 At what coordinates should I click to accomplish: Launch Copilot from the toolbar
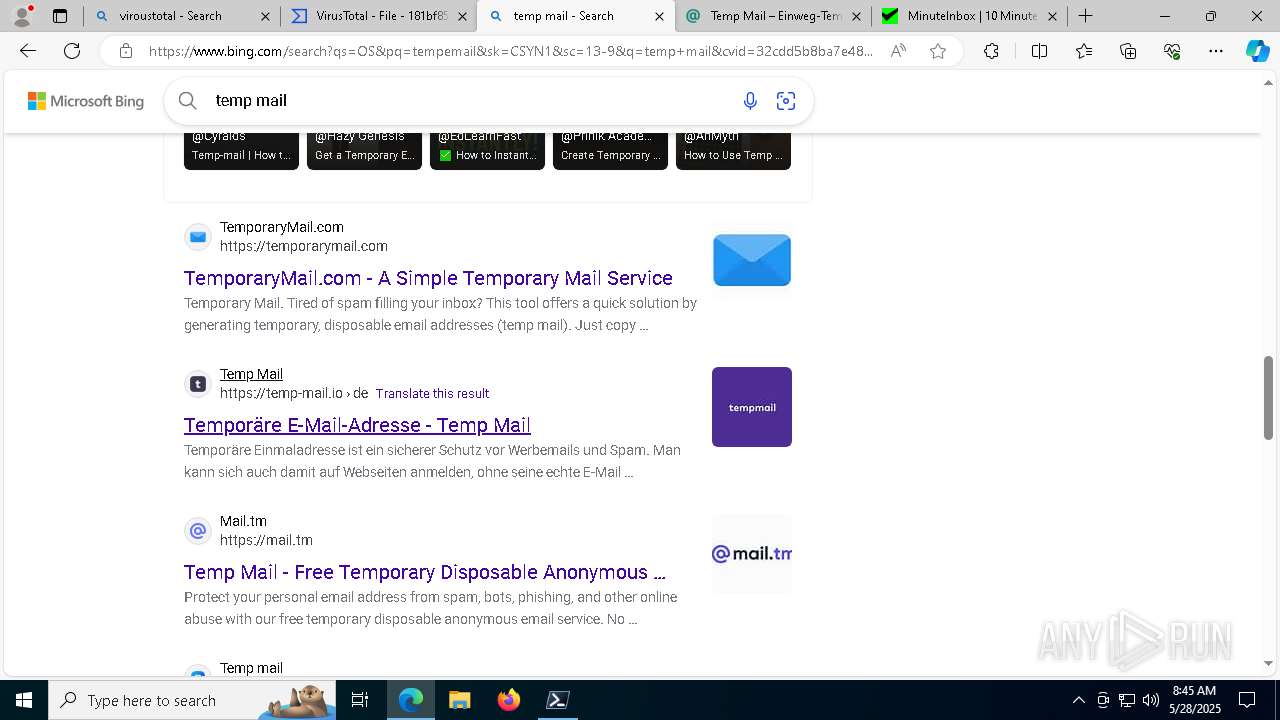[1257, 51]
